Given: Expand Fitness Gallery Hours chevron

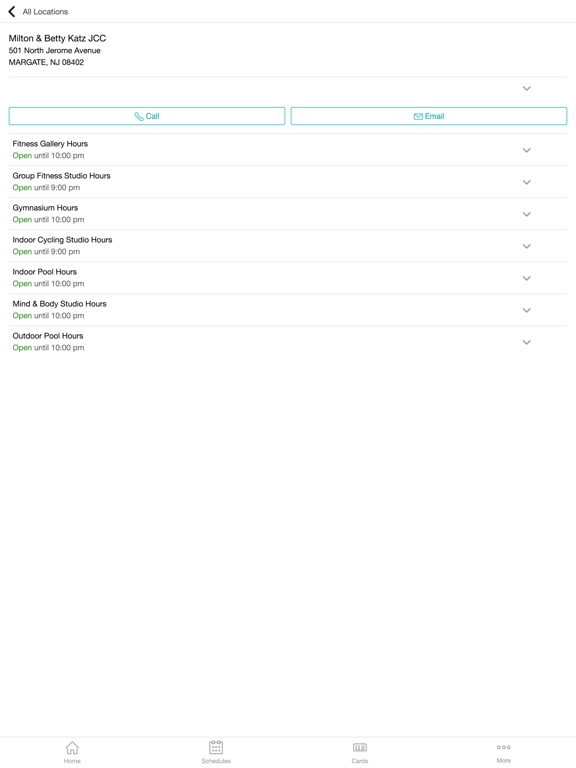Looking at the screenshot, I should pos(527,150).
